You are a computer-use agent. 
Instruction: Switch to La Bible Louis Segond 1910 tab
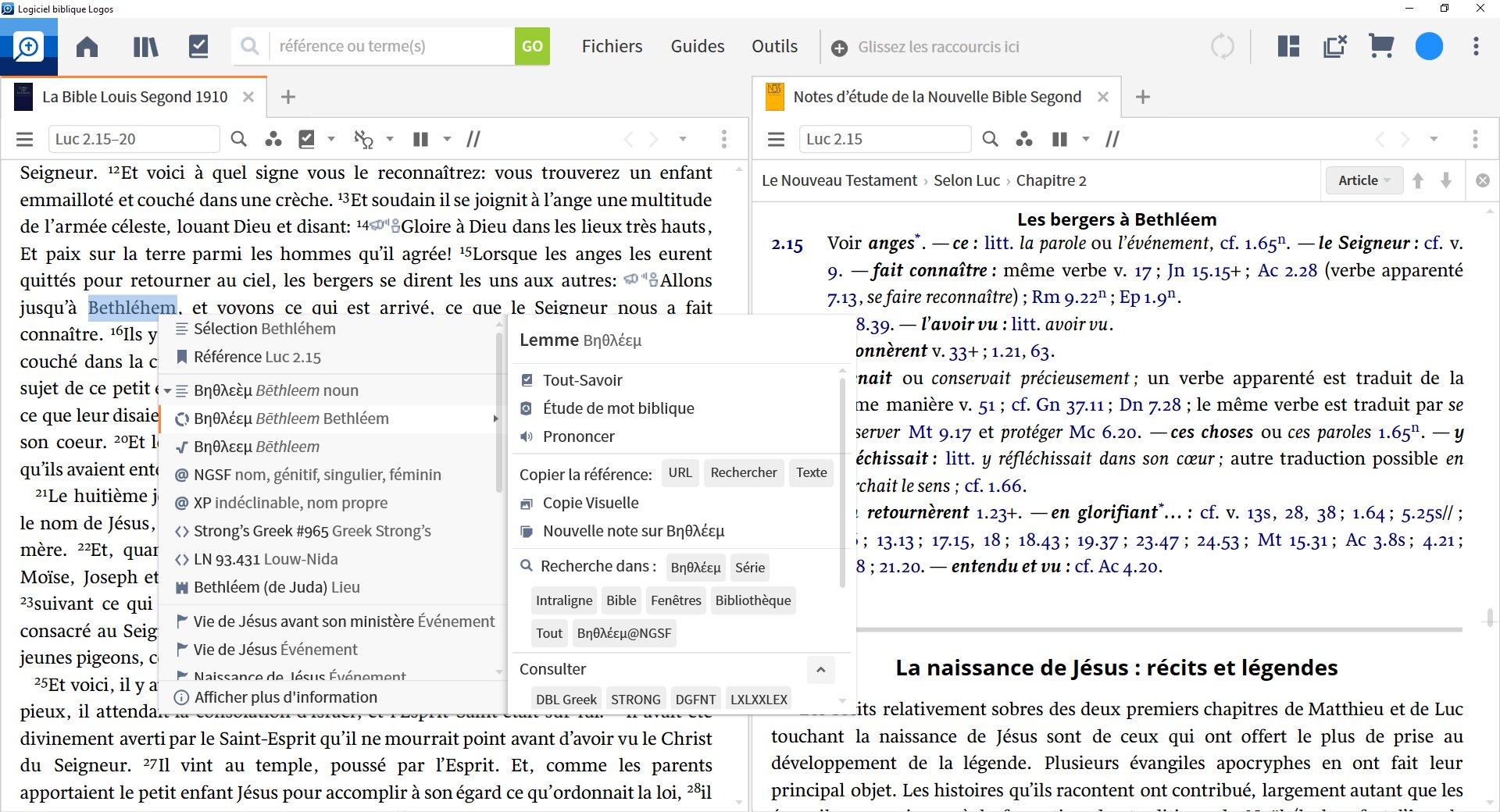pos(134,97)
